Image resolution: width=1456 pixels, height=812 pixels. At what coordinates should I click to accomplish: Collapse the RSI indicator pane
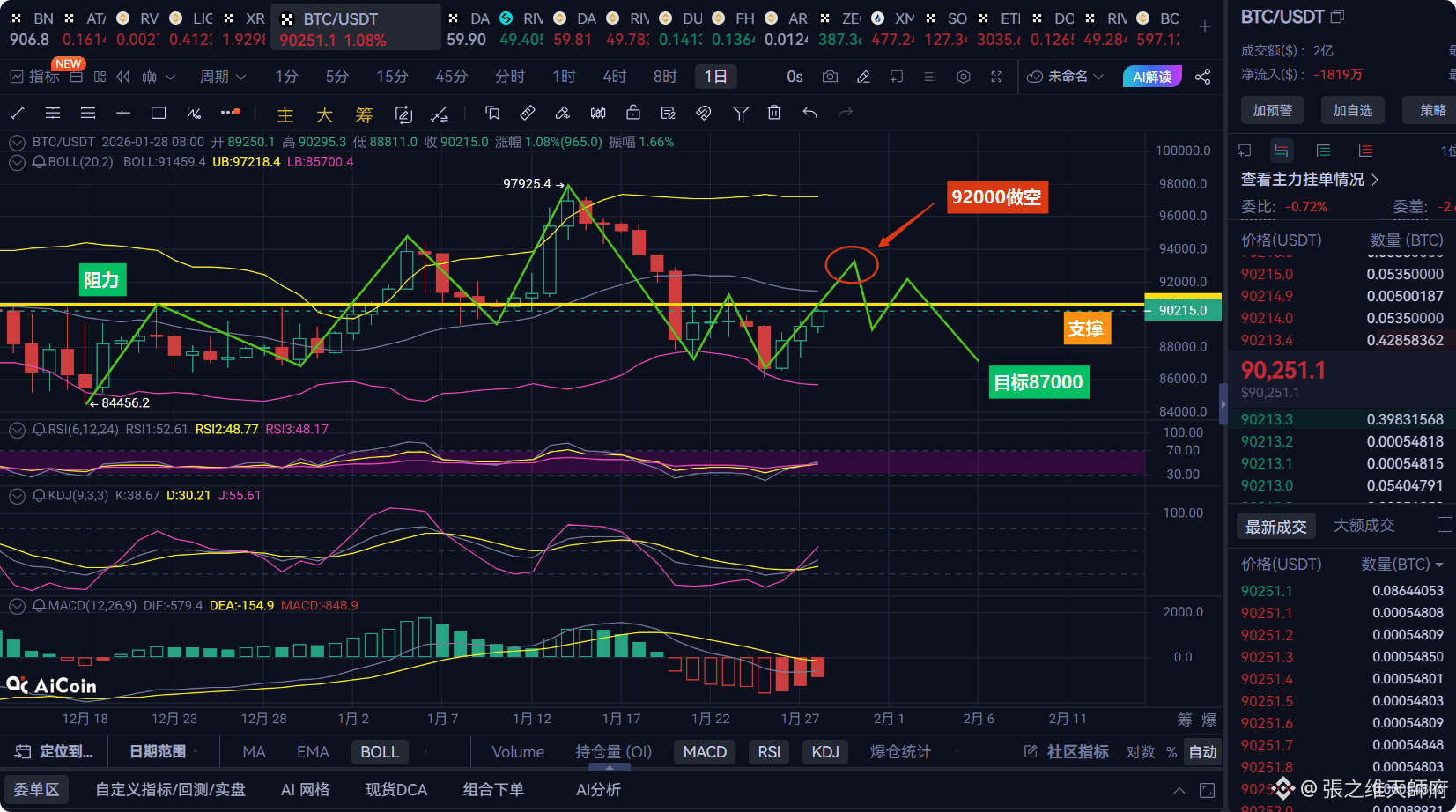point(17,429)
